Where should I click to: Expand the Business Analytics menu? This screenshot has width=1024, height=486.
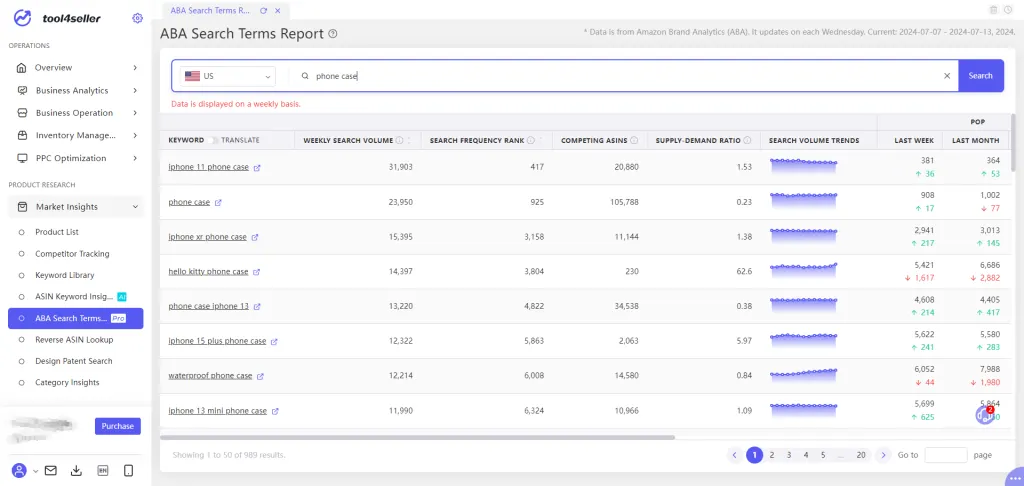76,91
